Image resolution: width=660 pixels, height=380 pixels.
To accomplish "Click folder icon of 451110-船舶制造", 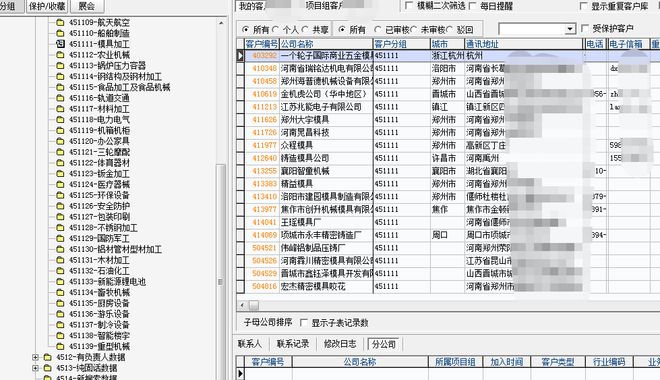I will click(x=60, y=33).
